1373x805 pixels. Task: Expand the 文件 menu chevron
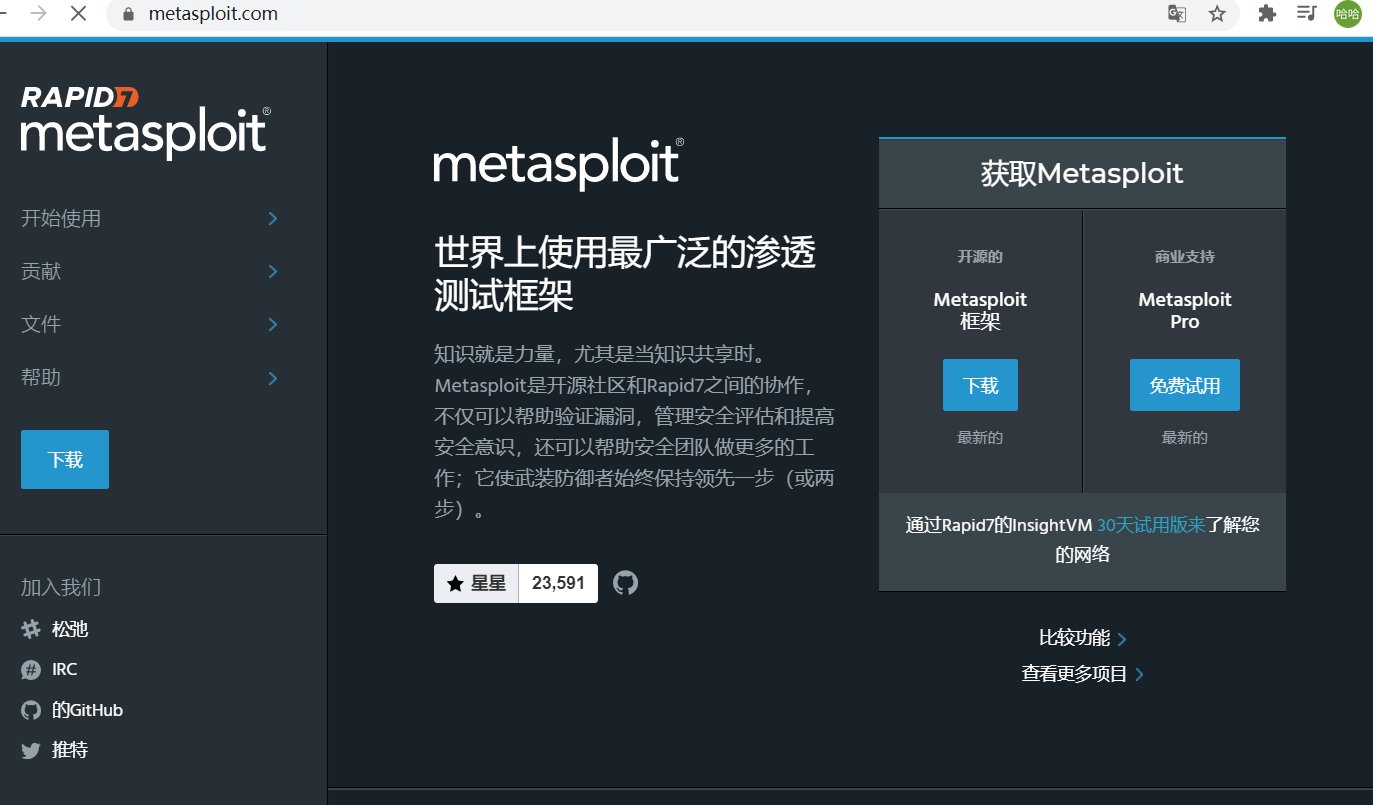273,324
